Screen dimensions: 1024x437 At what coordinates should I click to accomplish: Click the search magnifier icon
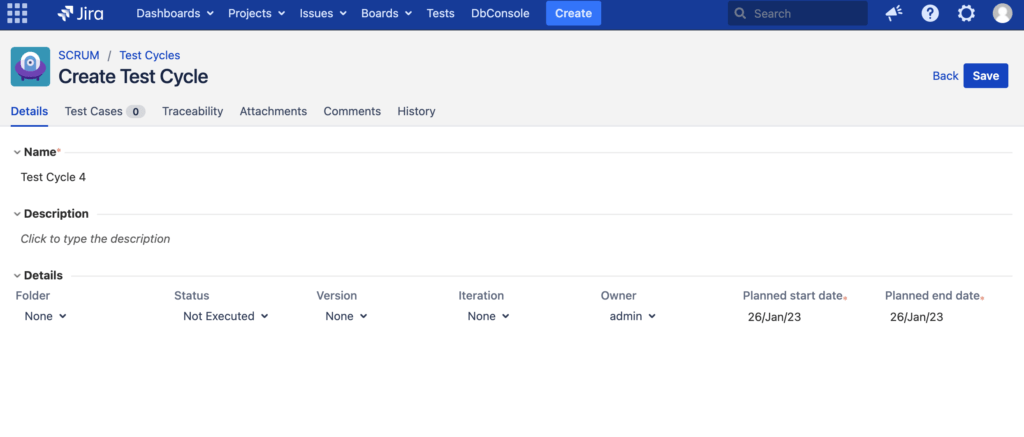tap(740, 14)
